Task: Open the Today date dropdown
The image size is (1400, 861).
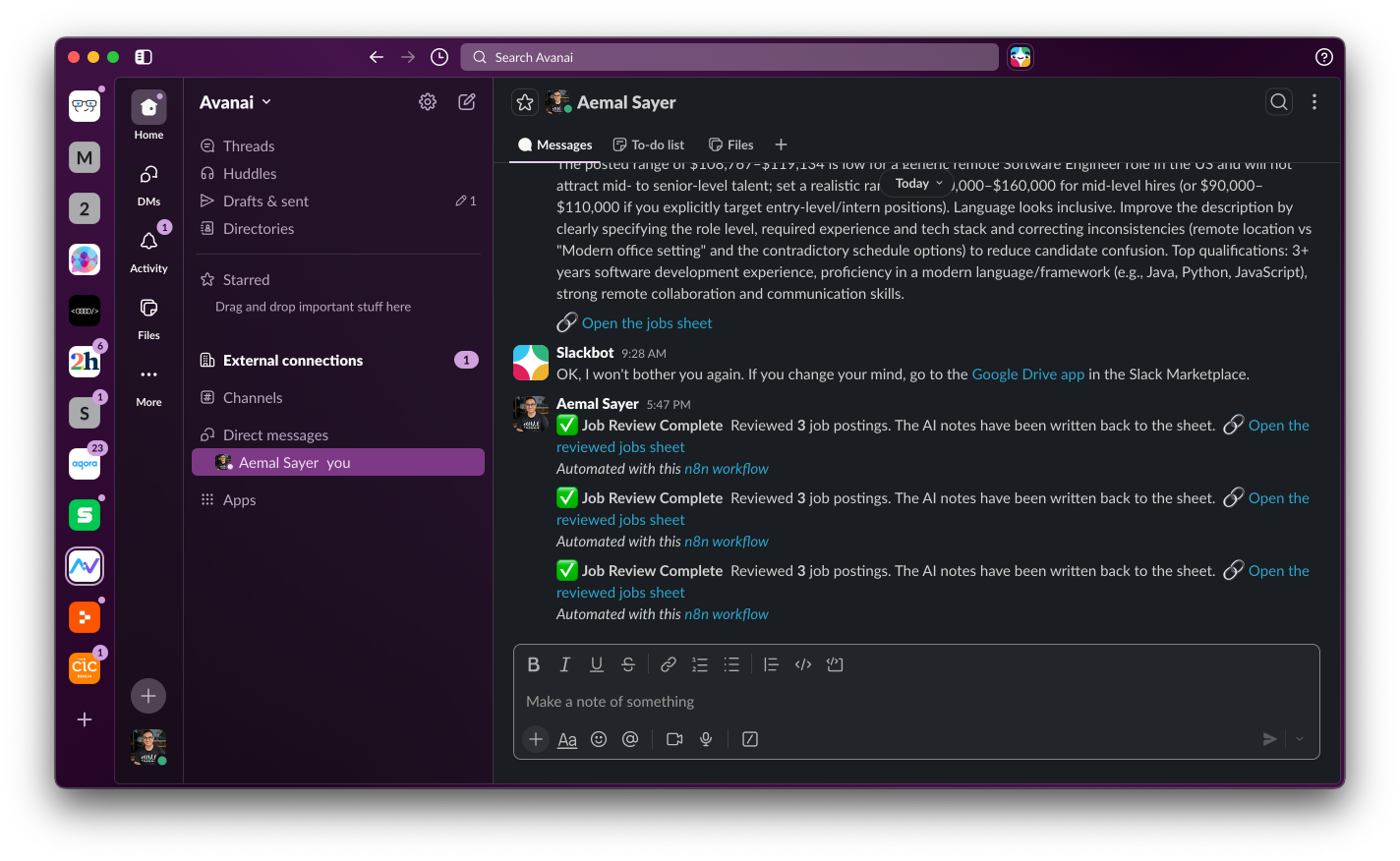Action: [x=918, y=184]
